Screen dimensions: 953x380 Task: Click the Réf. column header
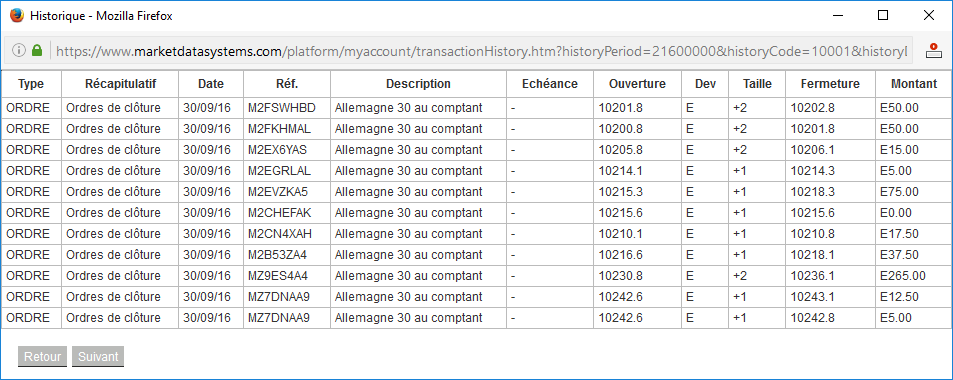tap(287, 84)
